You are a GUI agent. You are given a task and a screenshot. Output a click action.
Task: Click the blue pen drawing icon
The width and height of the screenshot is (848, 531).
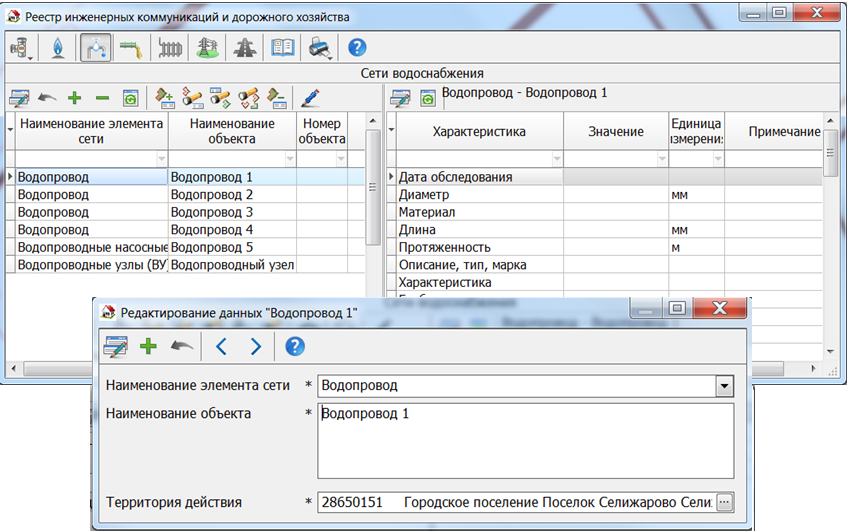(310, 98)
